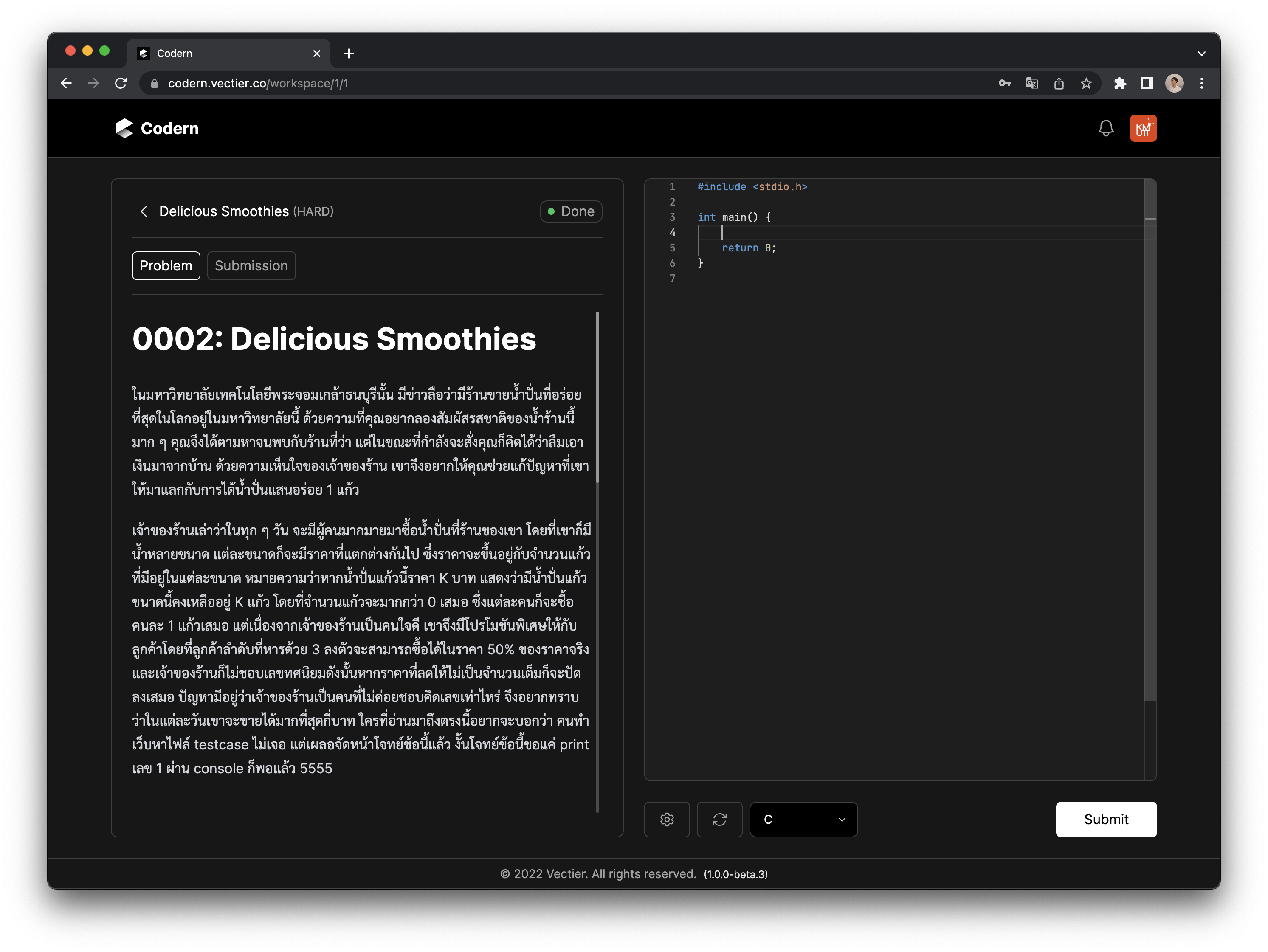The height and width of the screenshot is (952, 1268).
Task: Bookmark page with the star icon
Action: (1086, 84)
